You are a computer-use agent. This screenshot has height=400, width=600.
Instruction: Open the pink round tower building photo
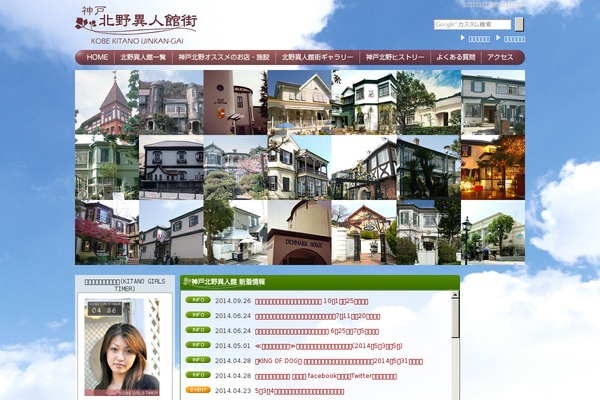[x=235, y=102]
